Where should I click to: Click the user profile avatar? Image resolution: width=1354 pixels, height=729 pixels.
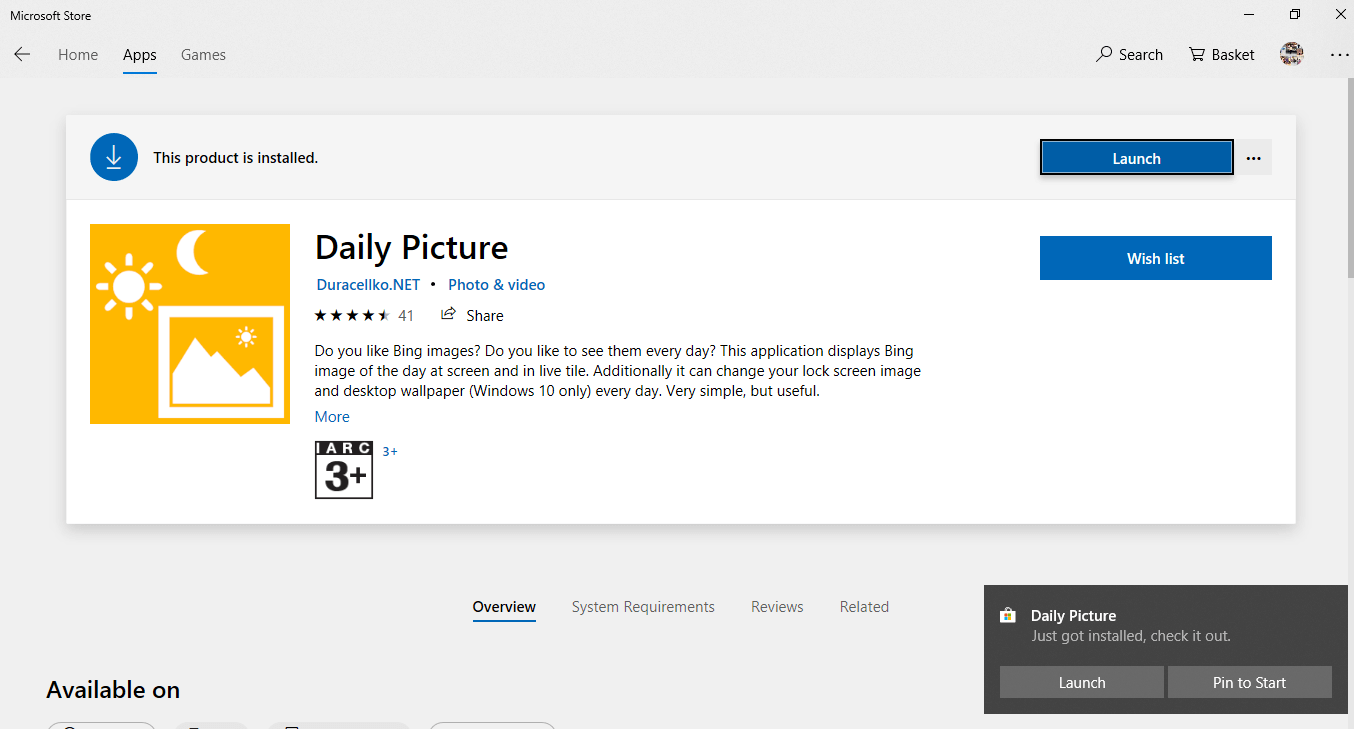tap(1291, 54)
